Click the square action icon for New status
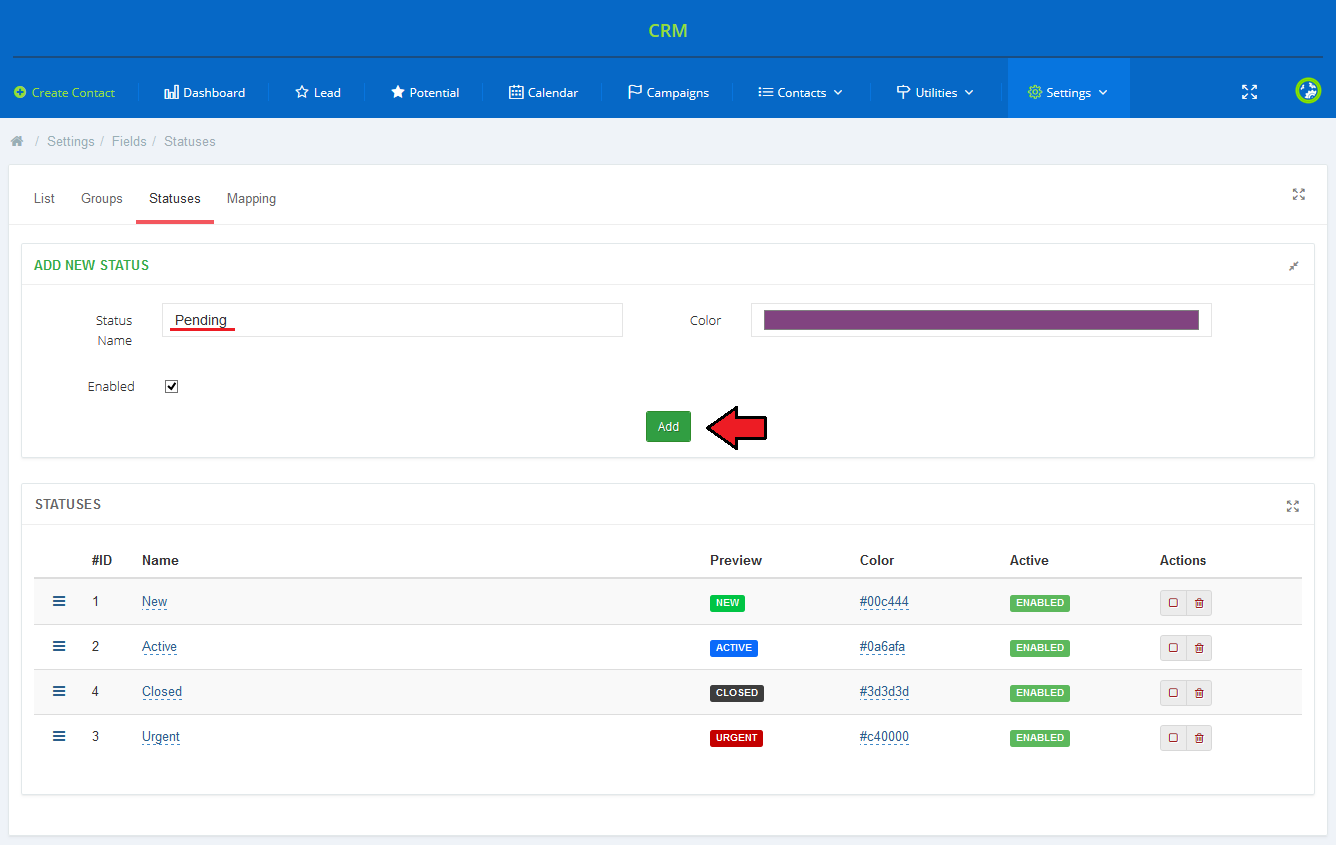The image size is (1336, 845). coord(1173,603)
